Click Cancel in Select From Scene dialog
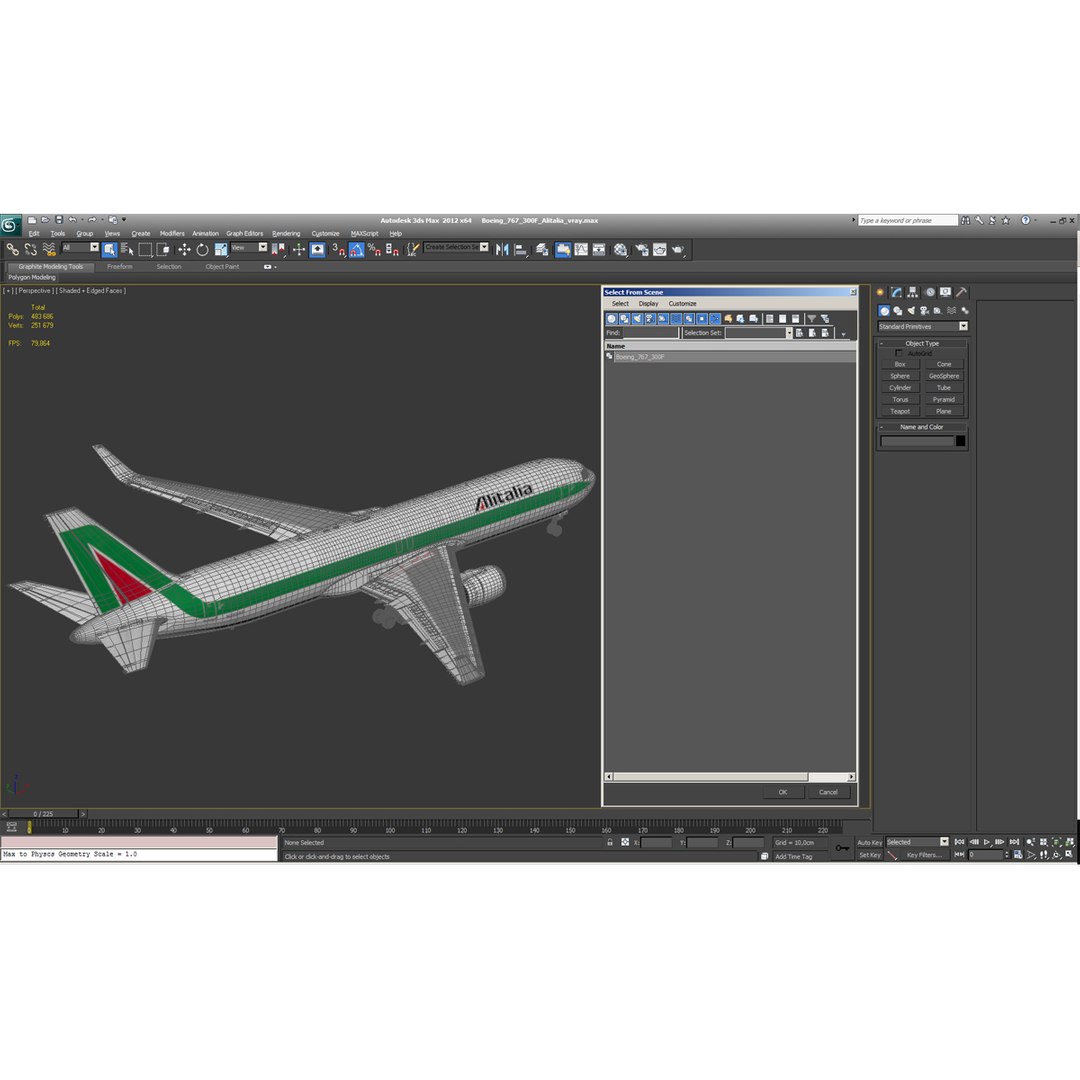 click(828, 792)
